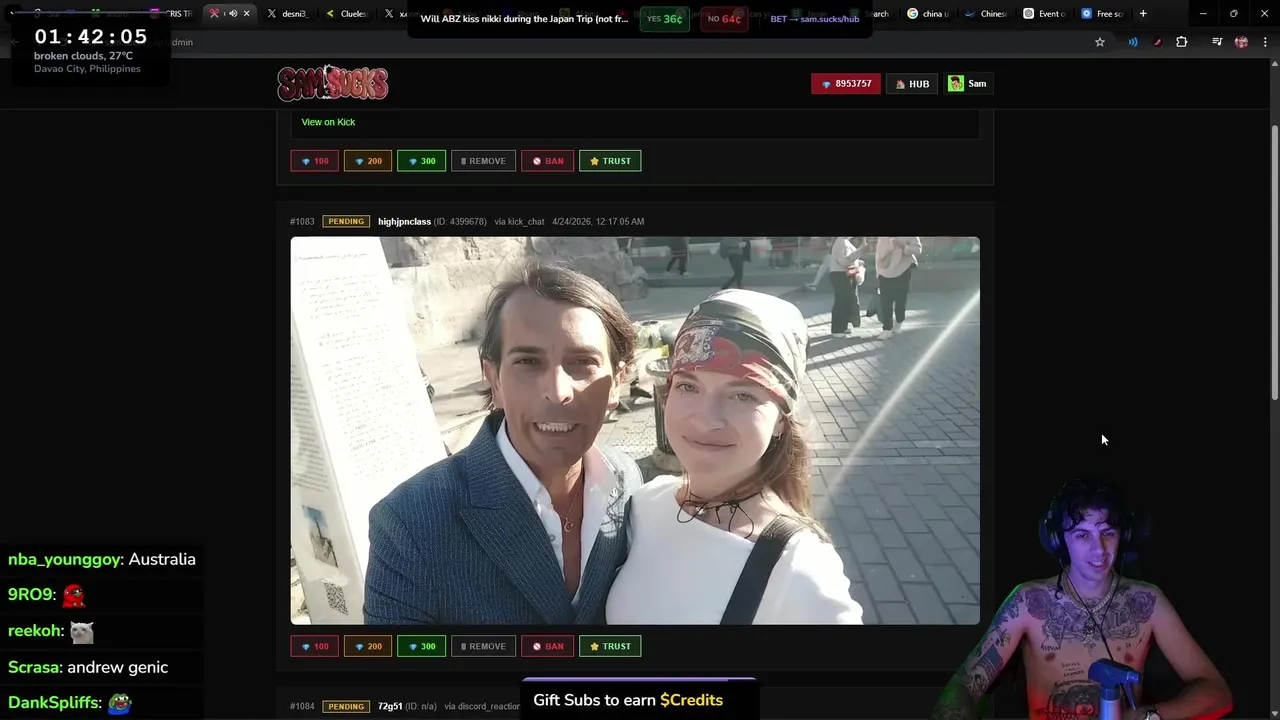Image resolution: width=1280 pixels, height=720 pixels.
Task: Click the 72g51 username
Action: [x=390, y=706]
